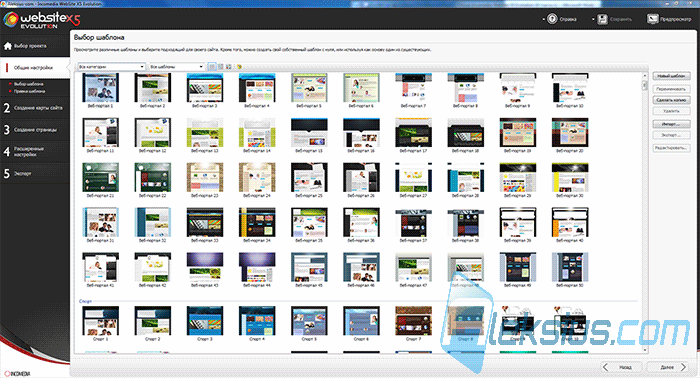Select template Веб-портал 11 thumbnail
The width and height of the screenshot is (700, 378).
coord(100,133)
